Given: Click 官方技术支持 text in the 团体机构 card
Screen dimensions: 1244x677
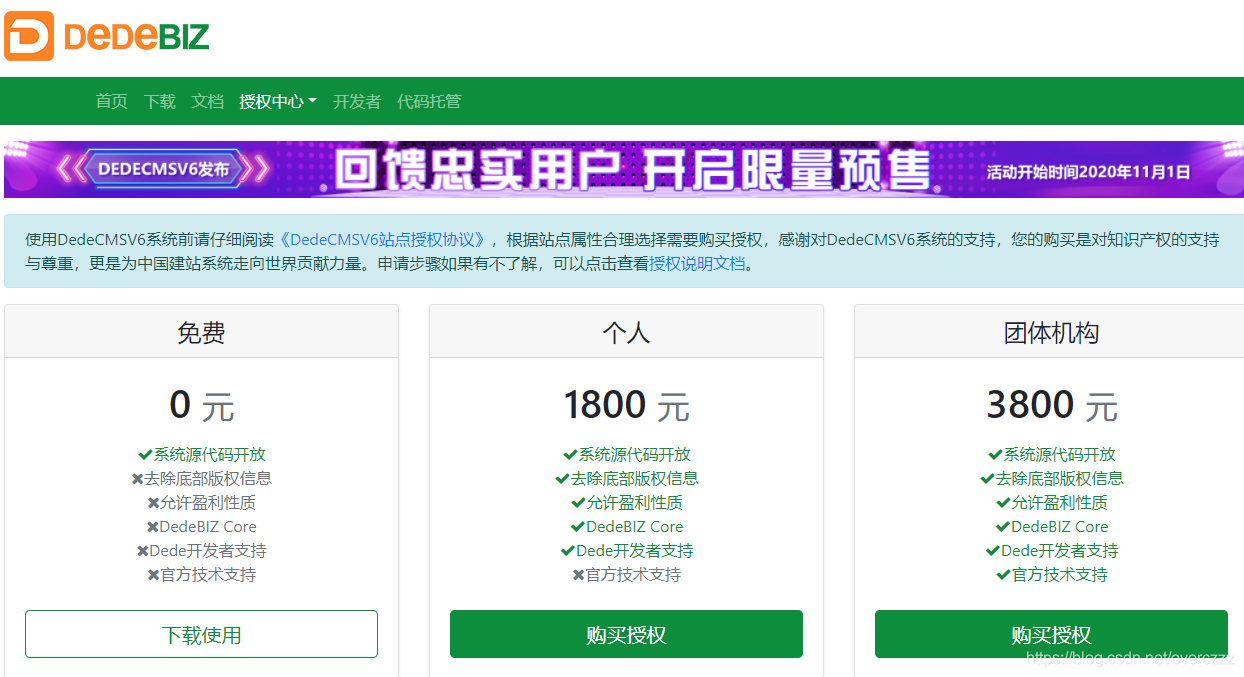Looking at the screenshot, I should tap(1060, 575).
